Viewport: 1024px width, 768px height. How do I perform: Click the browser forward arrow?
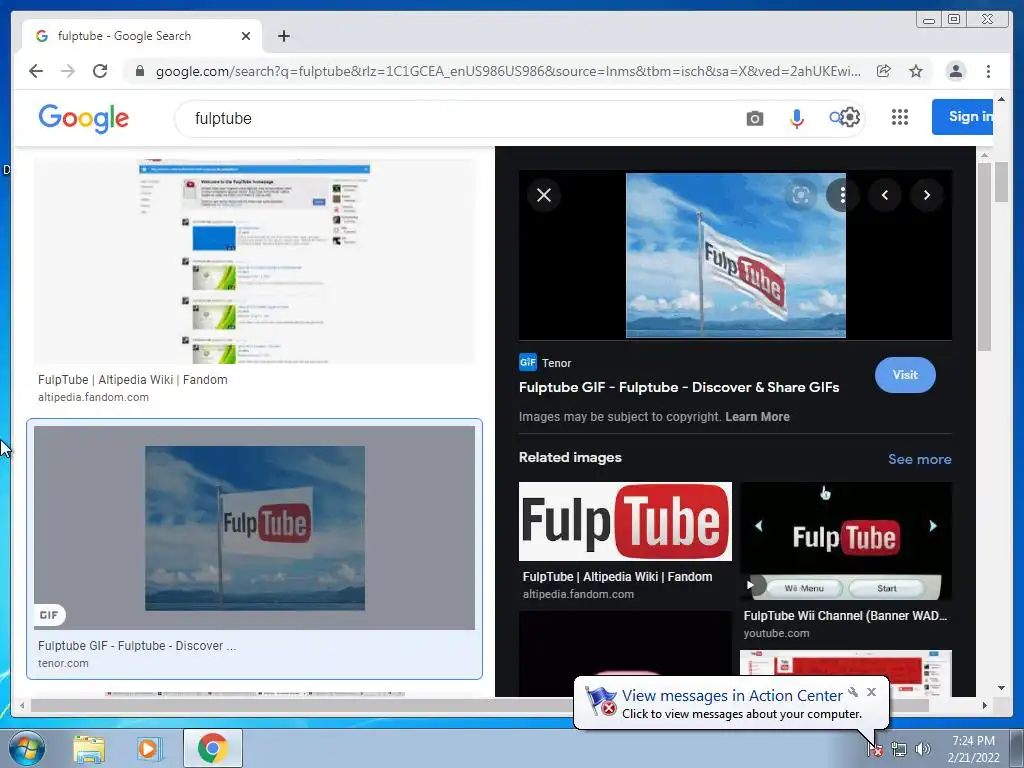coord(68,71)
